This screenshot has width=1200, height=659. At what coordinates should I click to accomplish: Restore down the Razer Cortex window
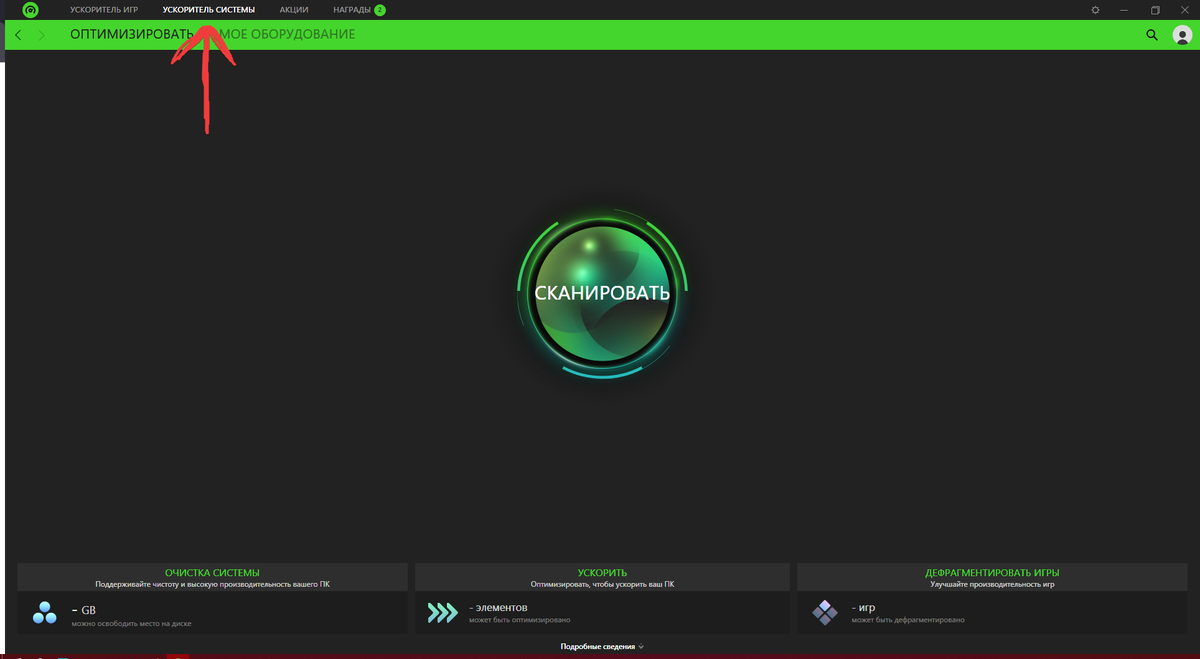[x=1155, y=10]
